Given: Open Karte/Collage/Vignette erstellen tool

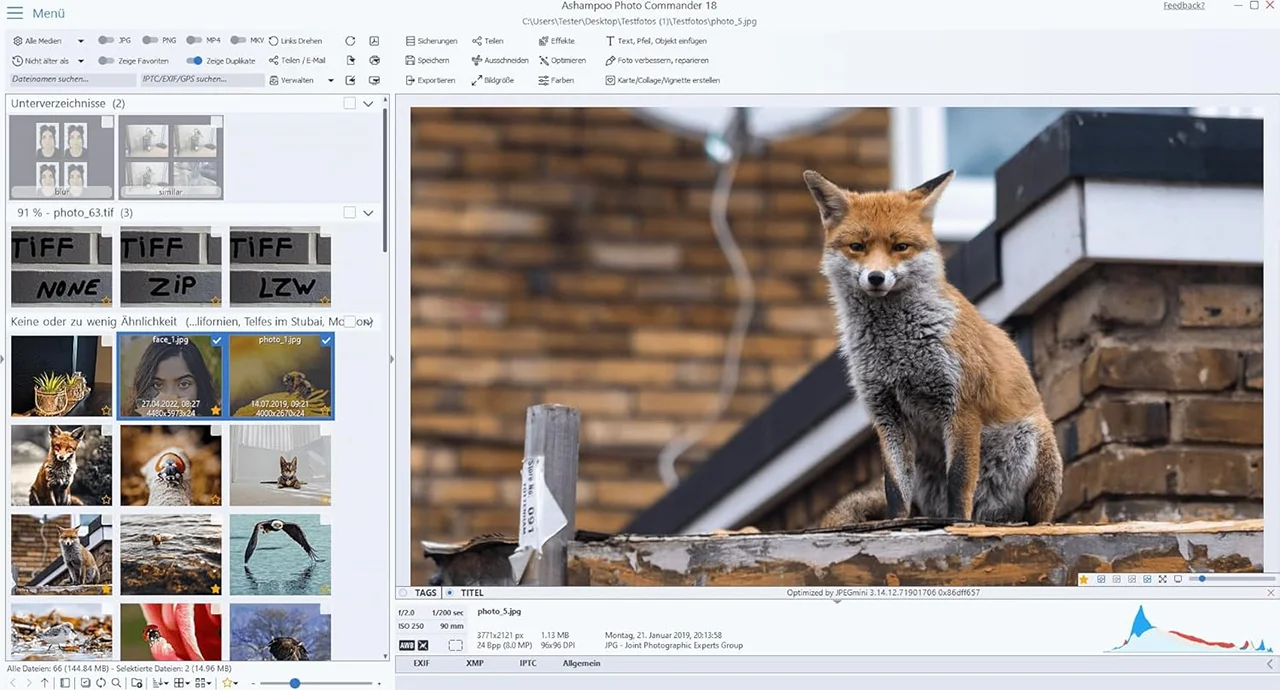Looking at the screenshot, I should point(662,80).
